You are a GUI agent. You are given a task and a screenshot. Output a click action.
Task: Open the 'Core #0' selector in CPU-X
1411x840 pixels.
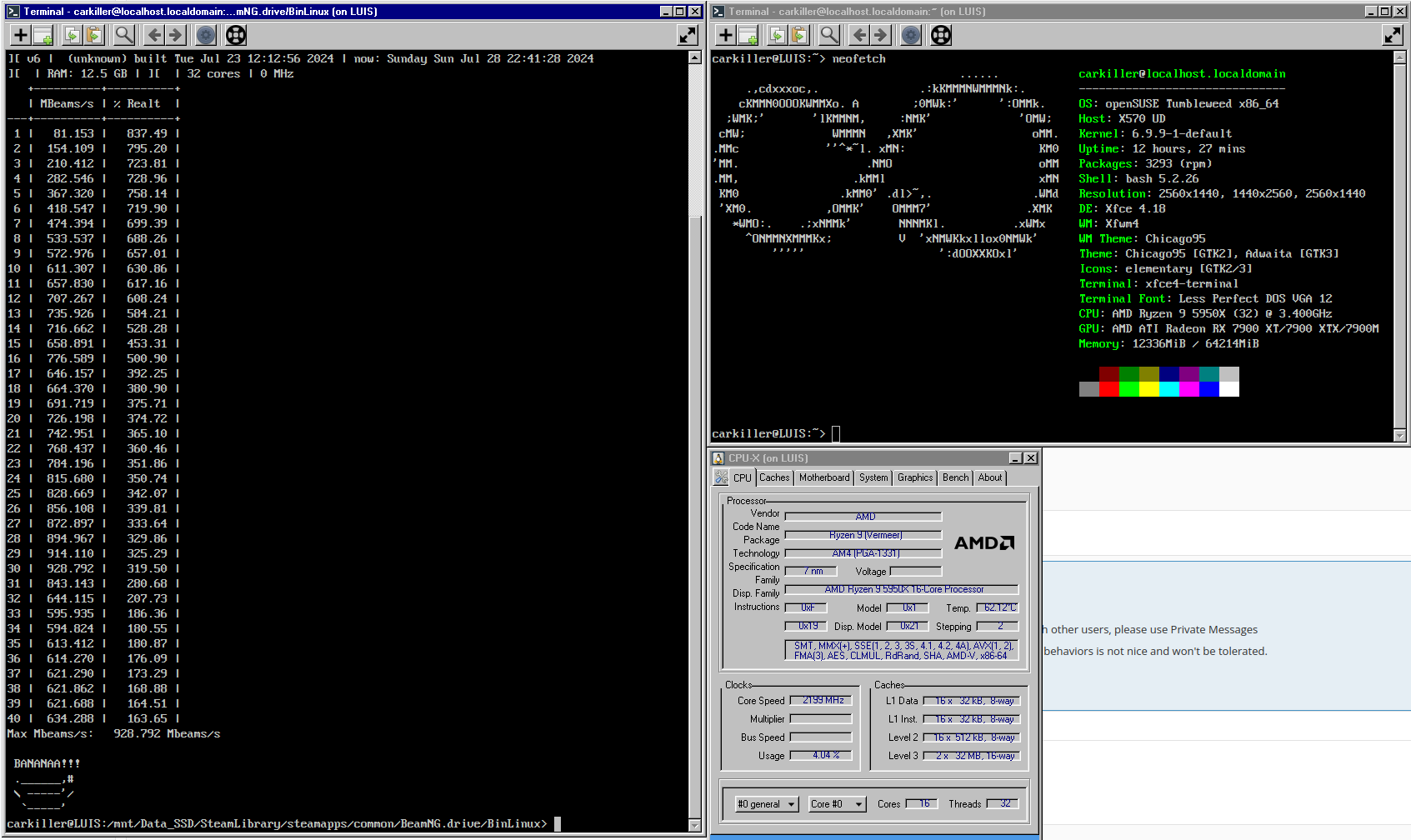(837, 804)
